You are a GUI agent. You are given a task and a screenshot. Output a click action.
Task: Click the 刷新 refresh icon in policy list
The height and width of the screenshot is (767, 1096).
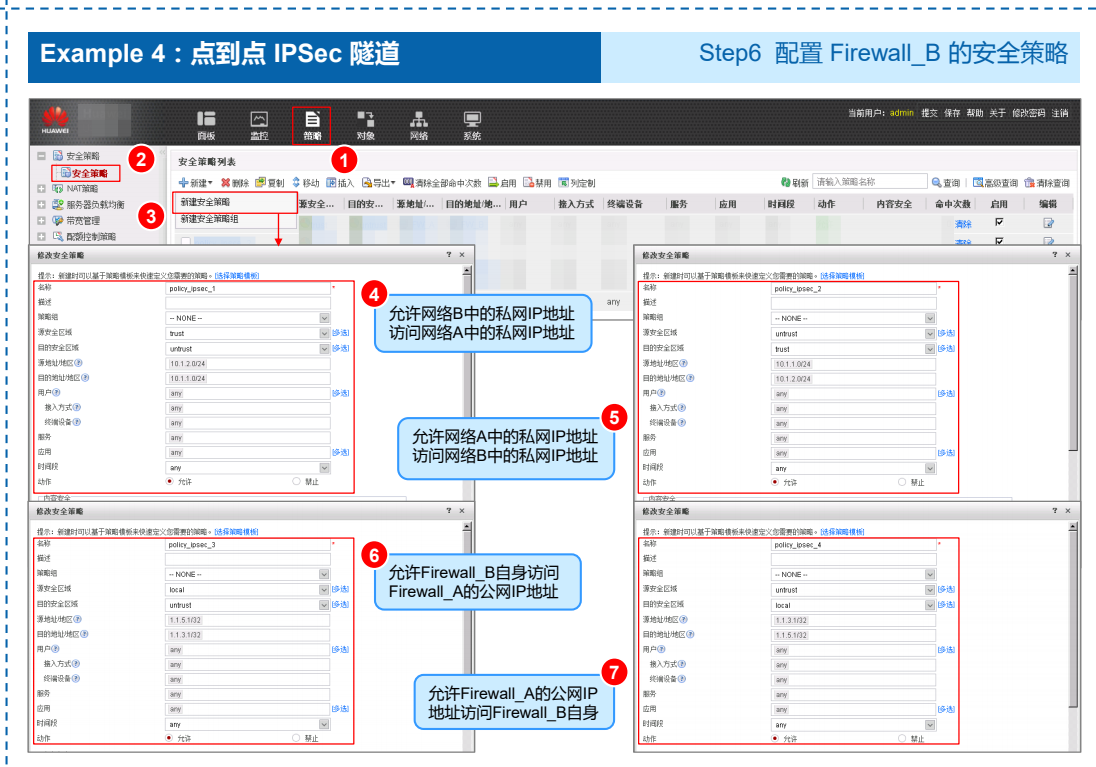[x=787, y=183]
